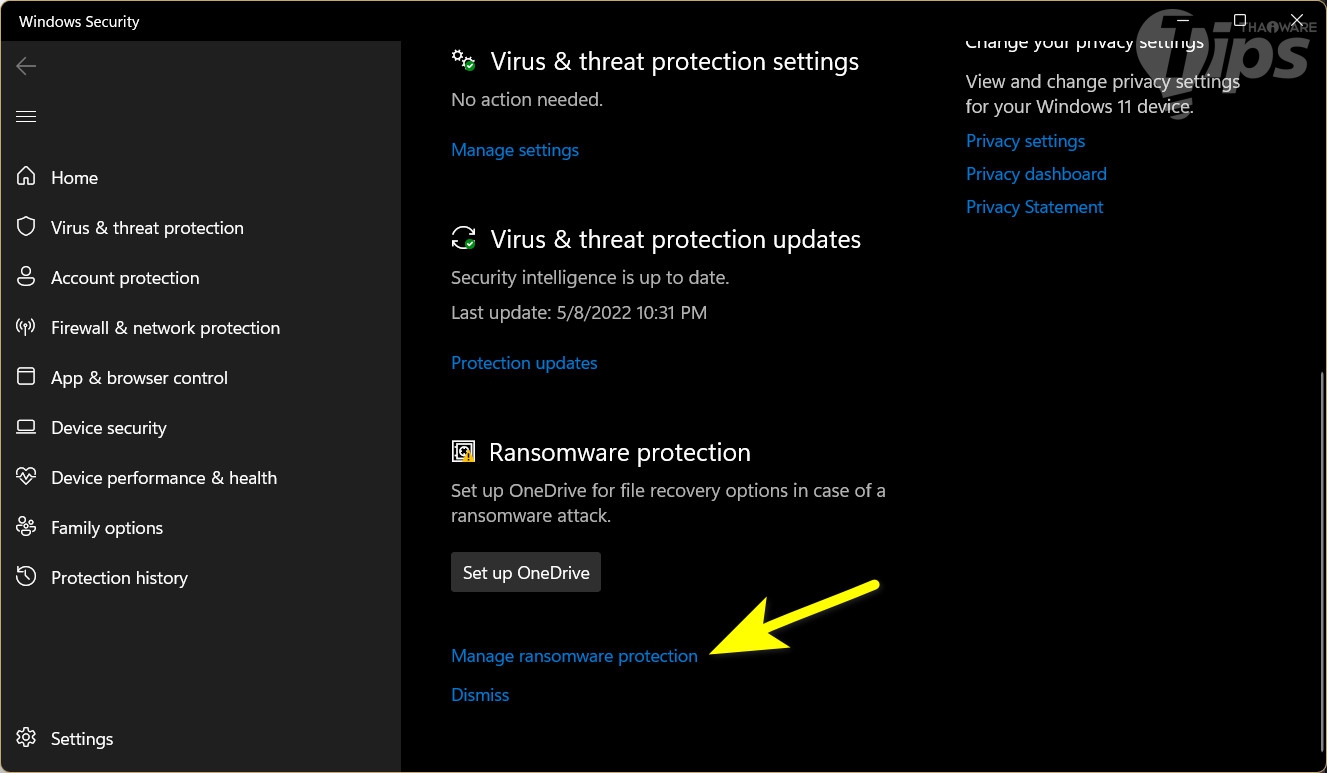Click the Home house icon
The height and width of the screenshot is (773, 1327).
tap(26, 177)
